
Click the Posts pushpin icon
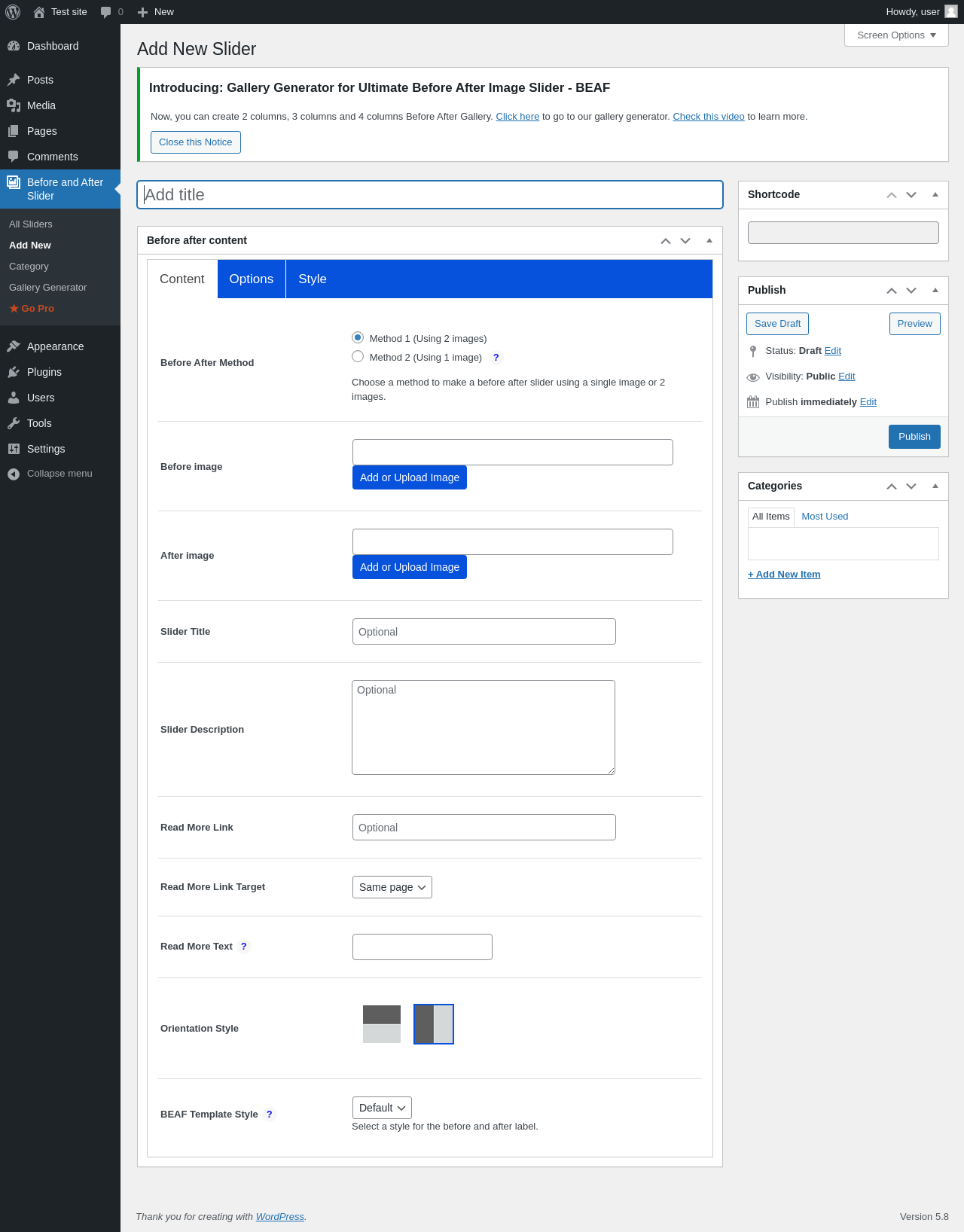click(x=14, y=80)
